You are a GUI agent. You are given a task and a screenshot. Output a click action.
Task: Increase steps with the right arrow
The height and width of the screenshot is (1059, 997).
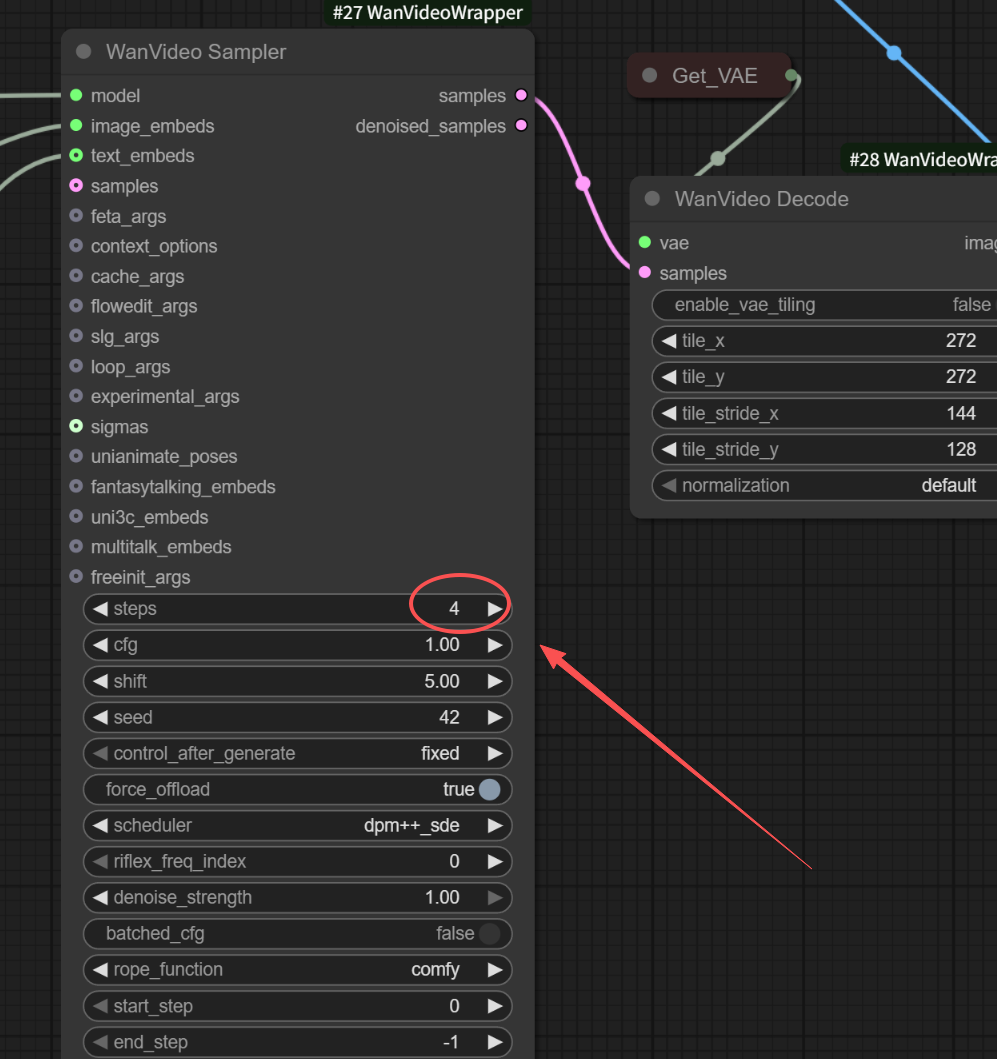coord(495,609)
